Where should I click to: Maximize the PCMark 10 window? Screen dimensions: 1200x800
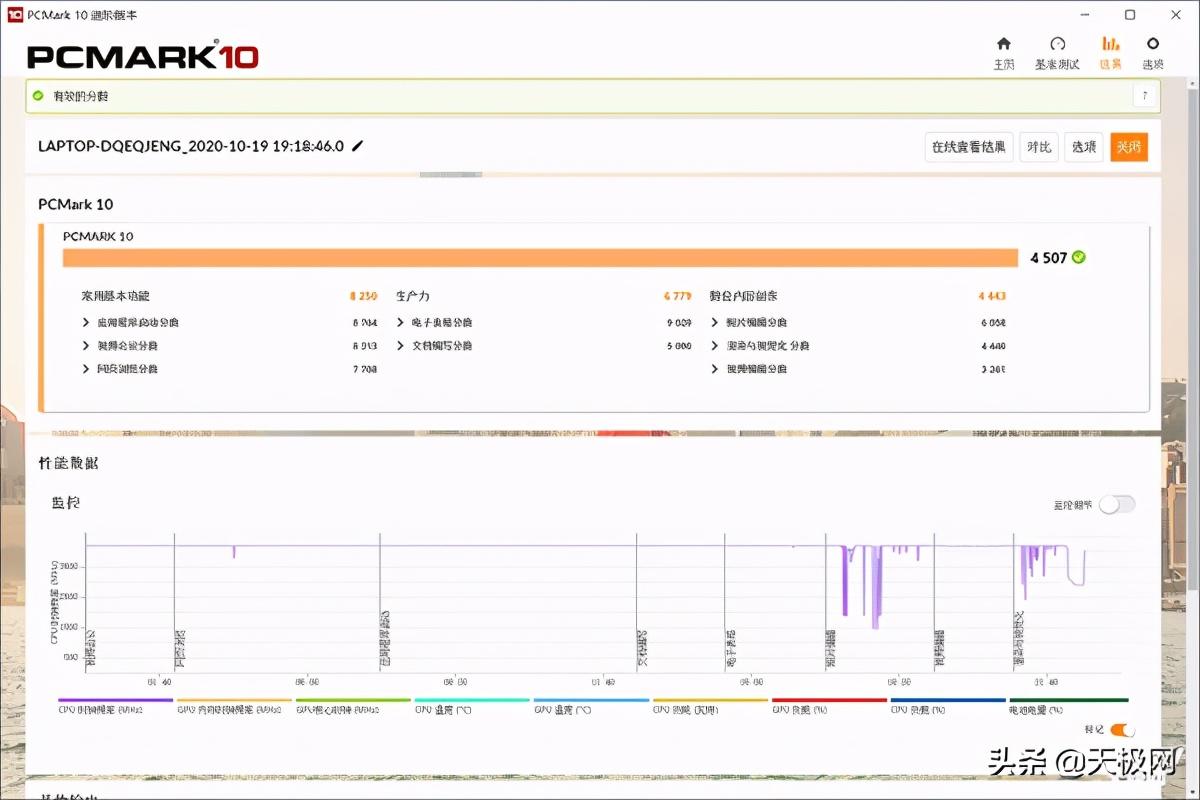pyautogui.click(x=1130, y=15)
